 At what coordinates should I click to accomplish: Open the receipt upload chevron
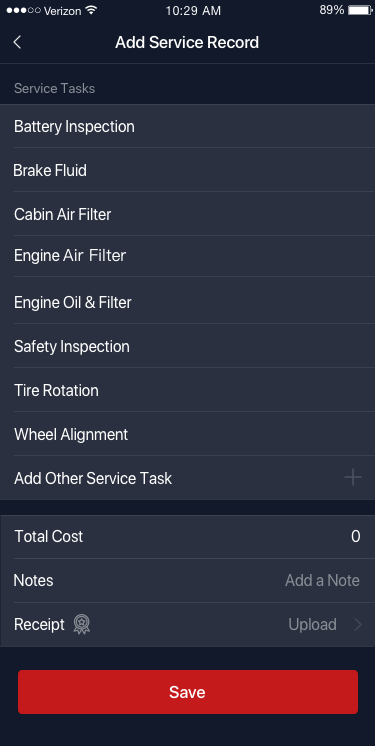point(358,625)
